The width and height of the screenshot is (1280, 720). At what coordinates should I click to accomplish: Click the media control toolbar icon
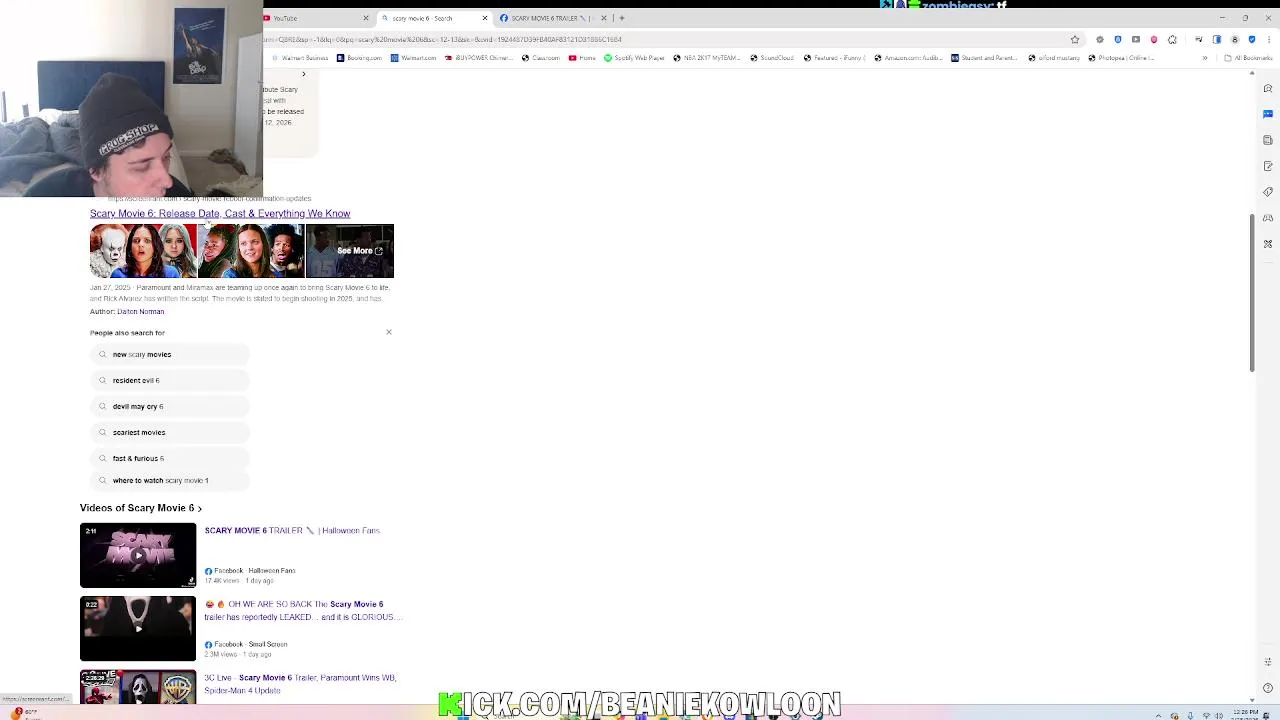coord(1199,40)
